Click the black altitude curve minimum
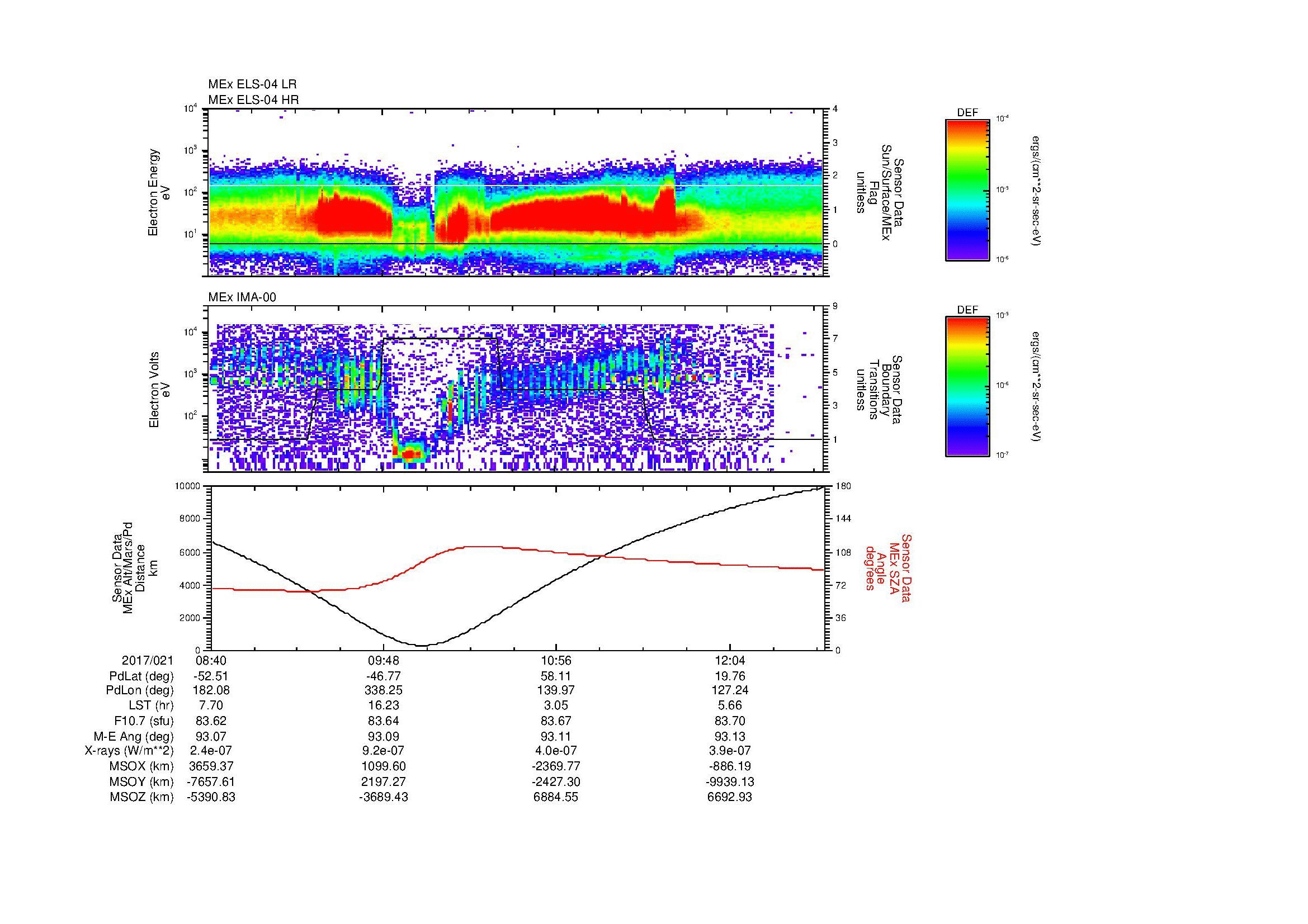The height and width of the screenshot is (924, 1308). (422, 645)
